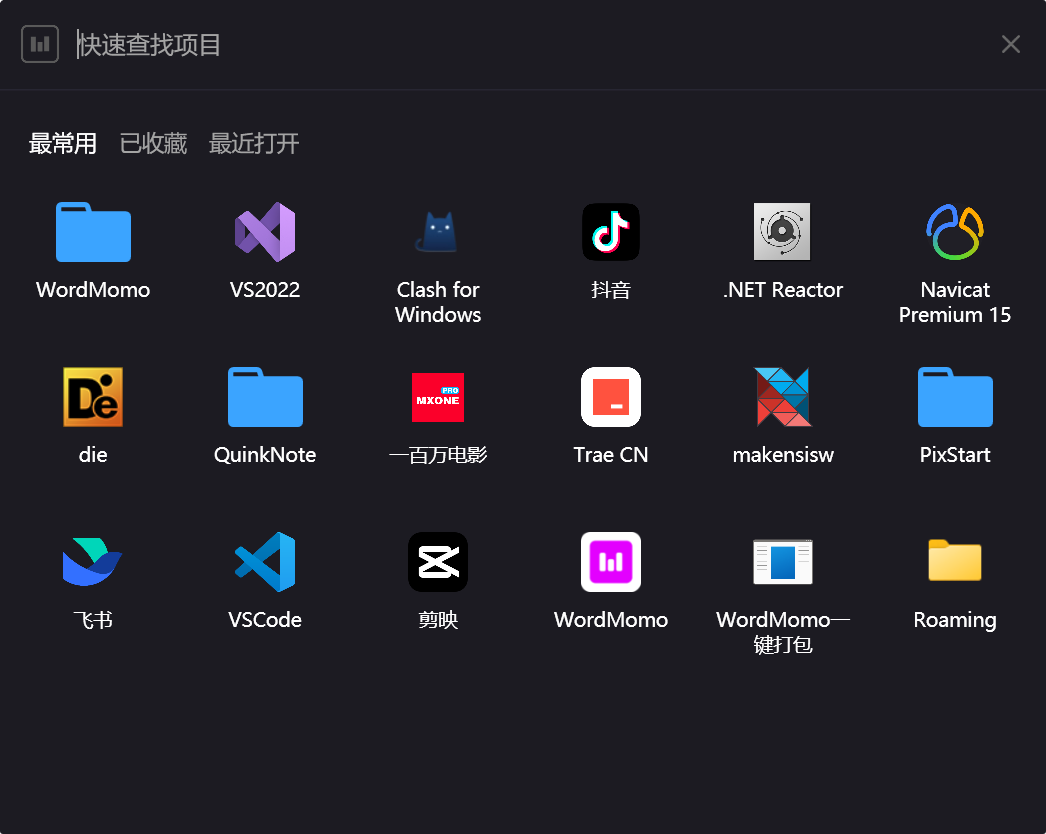Screen dimensions: 1046x834
Task: Open Navicat Premium 15
Action: (x=955, y=232)
